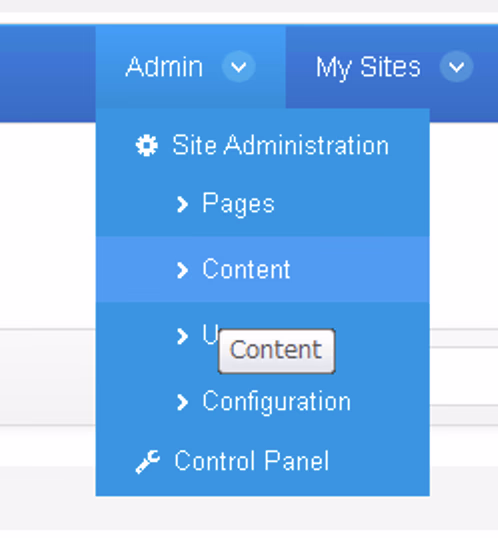The height and width of the screenshot is (538, 498).
Task: Click the Admin dropdown arrow circle
Action: click(239, 66)
